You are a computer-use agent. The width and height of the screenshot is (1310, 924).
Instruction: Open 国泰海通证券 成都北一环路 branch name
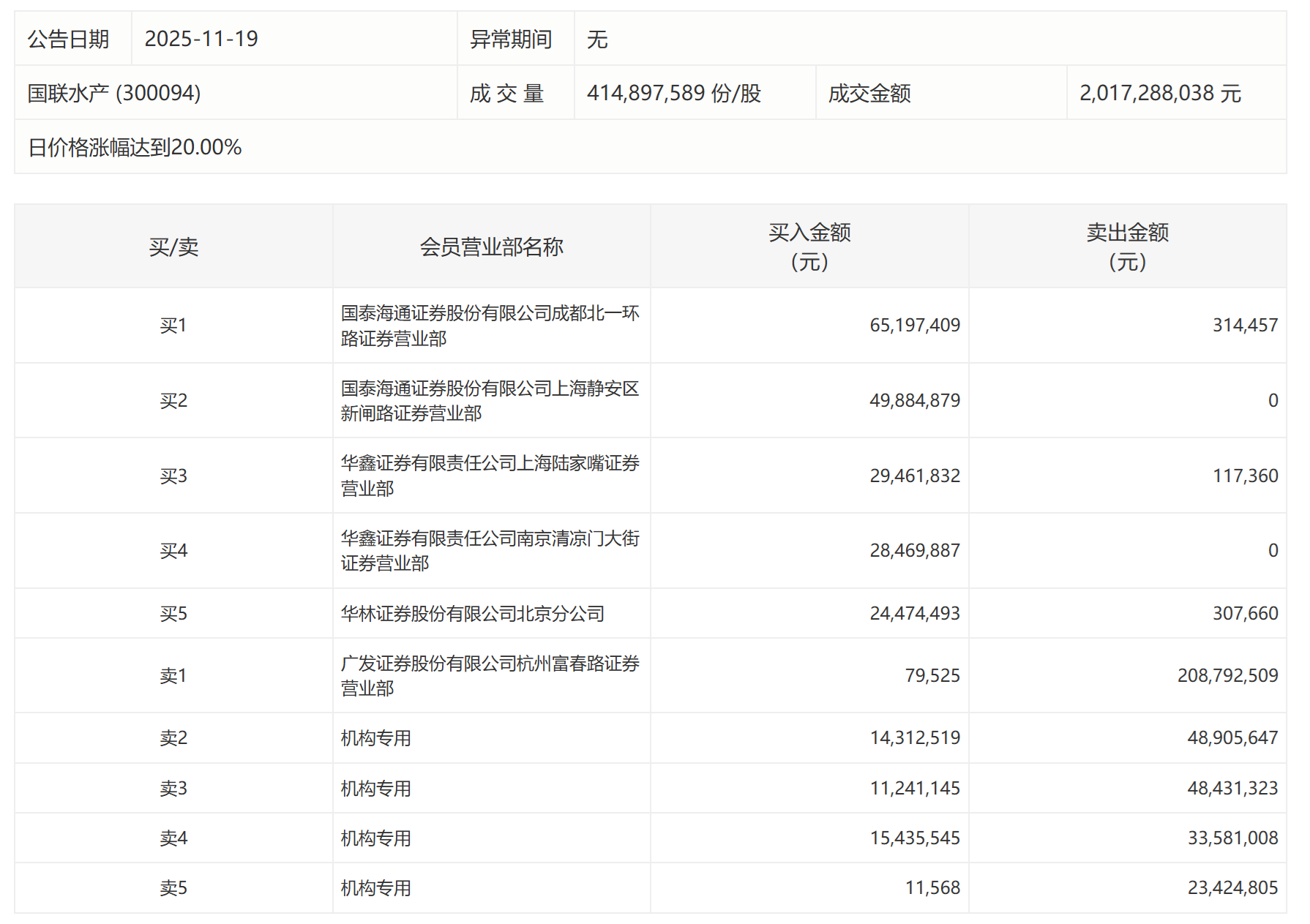click(490, 326)
